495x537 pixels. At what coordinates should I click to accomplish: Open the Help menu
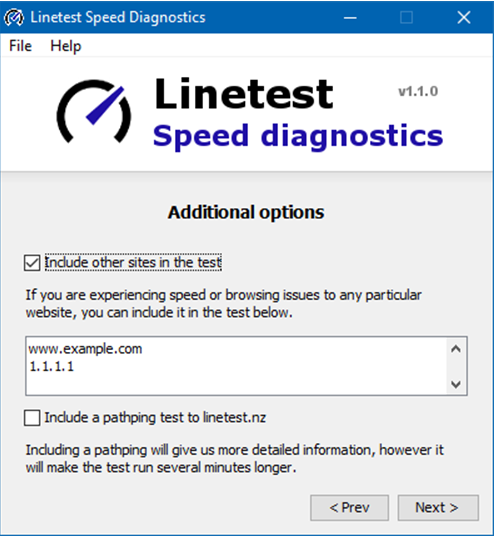point(65,46)
